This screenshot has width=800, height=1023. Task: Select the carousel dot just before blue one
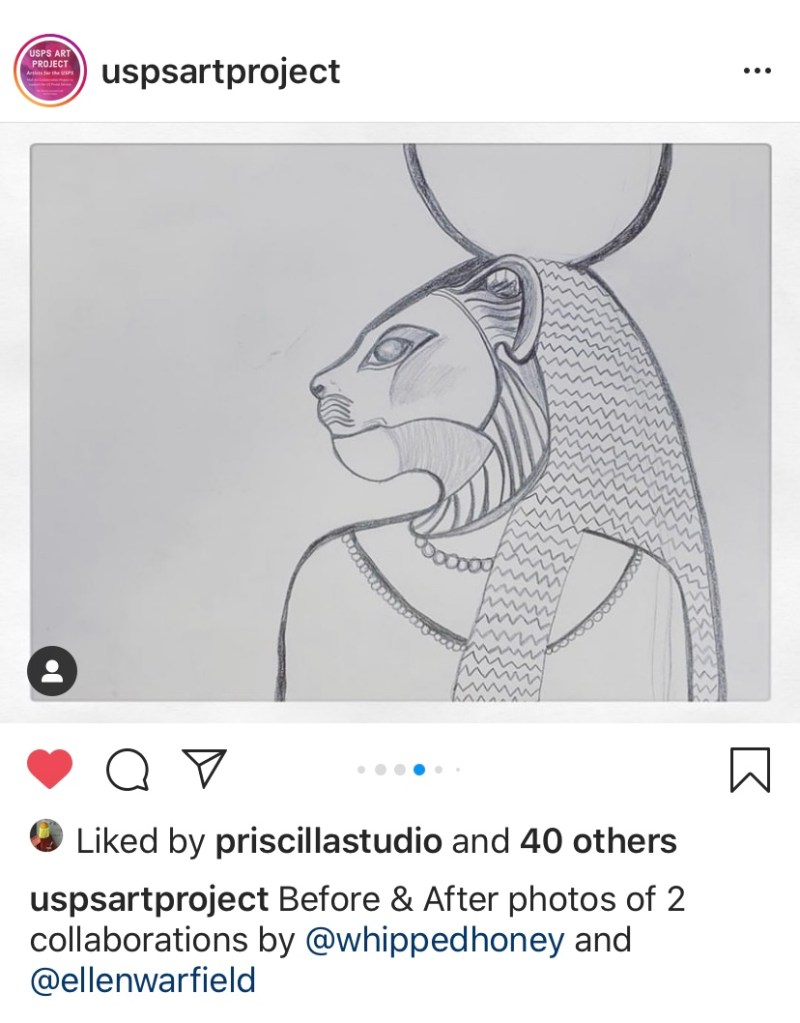click(x=399, y=769)
